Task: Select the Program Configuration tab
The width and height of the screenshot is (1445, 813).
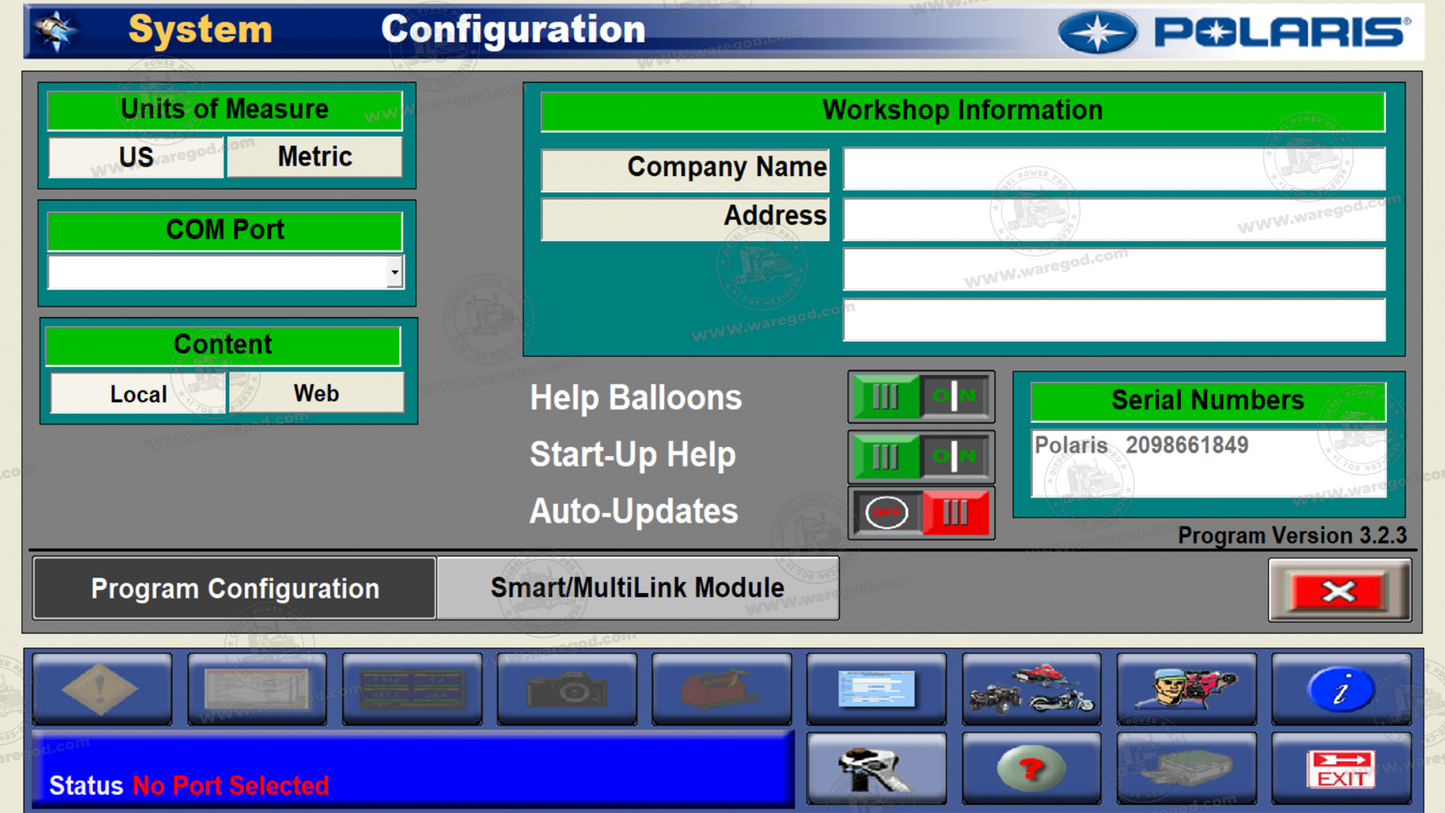Action: click(234, 588)
